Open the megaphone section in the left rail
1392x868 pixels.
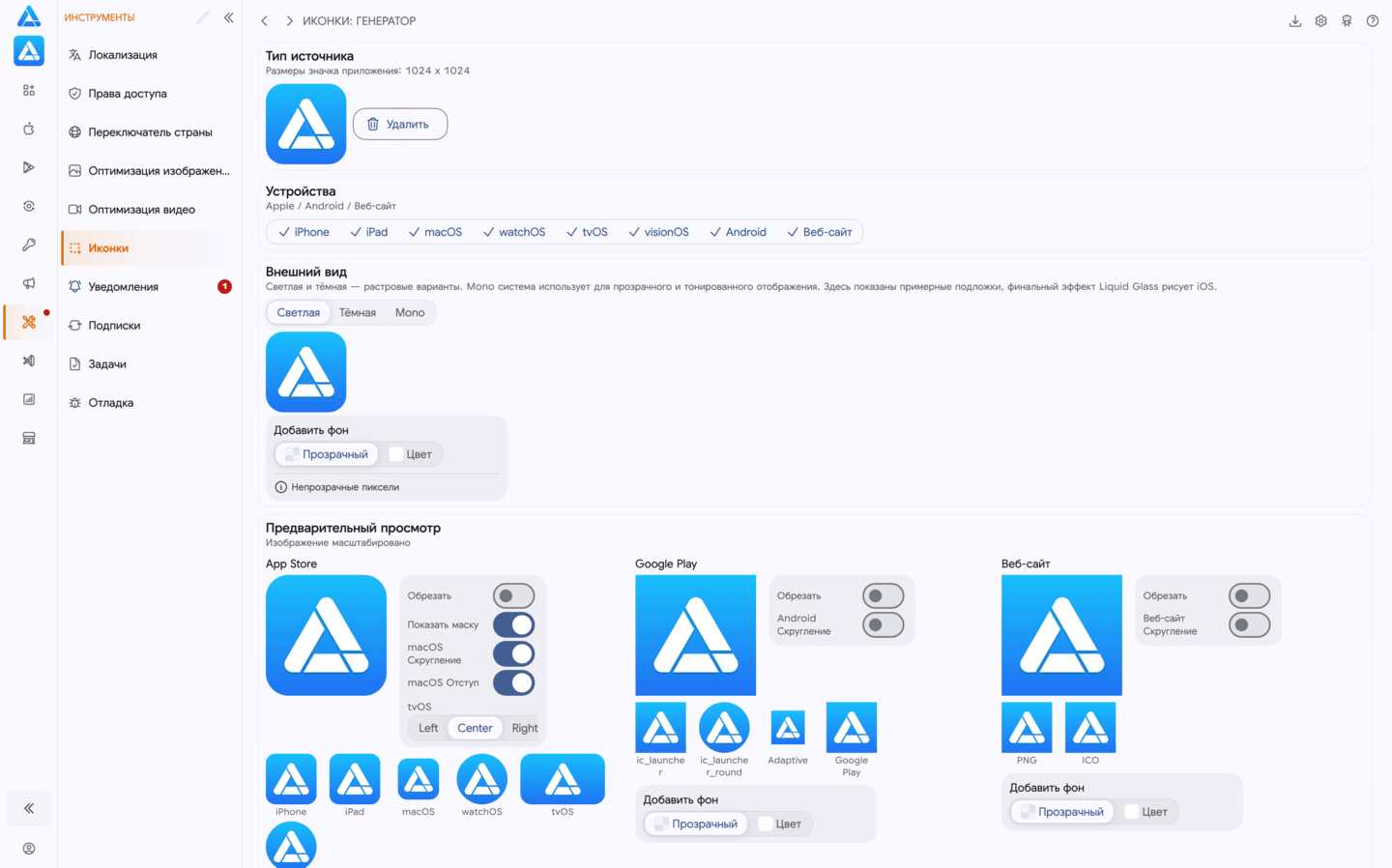[x=29, y=283]
